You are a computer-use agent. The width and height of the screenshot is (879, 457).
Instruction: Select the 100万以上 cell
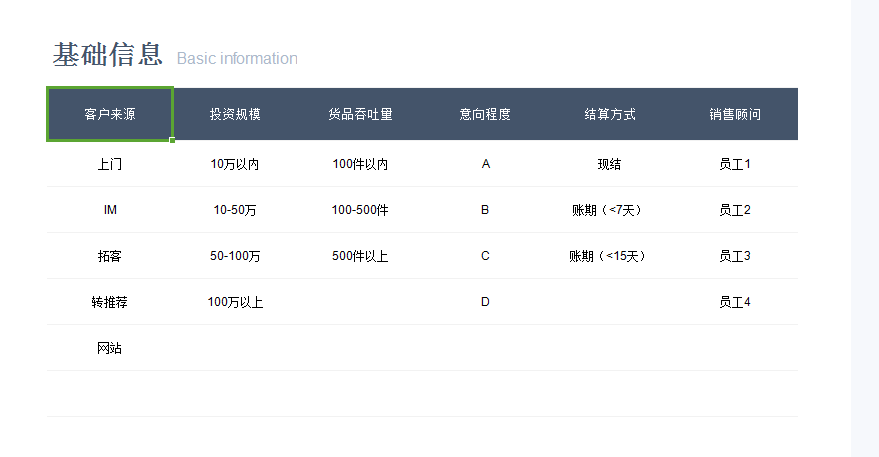click(x=235, y=302)
